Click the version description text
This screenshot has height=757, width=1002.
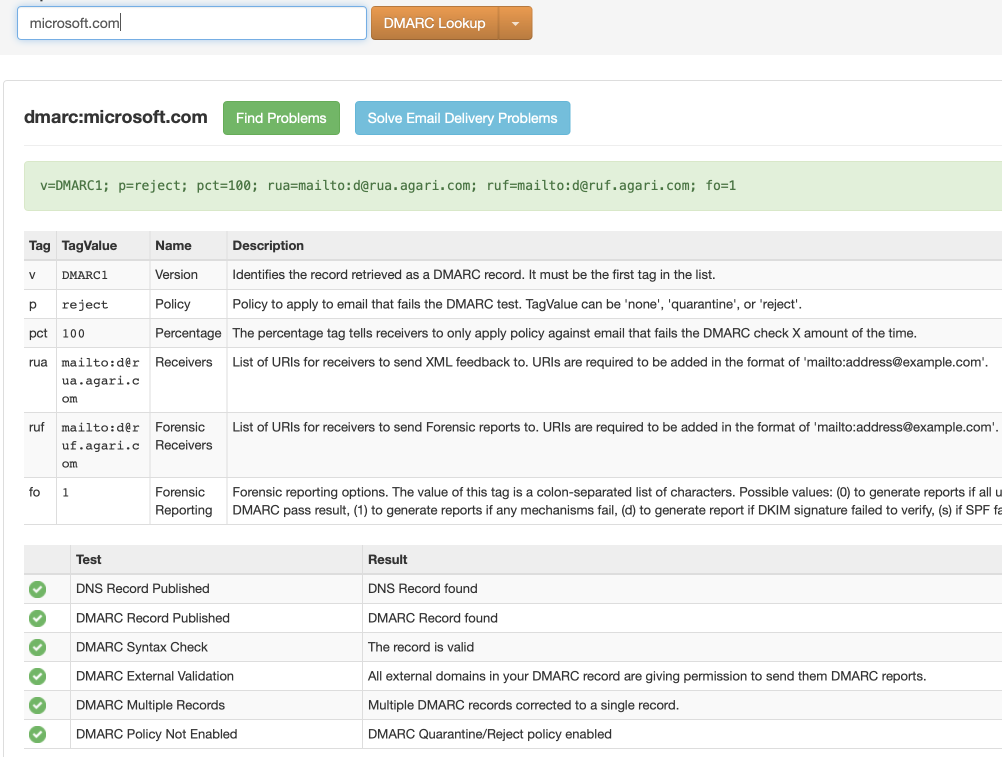pyautogui.click(x=474, y=275)
